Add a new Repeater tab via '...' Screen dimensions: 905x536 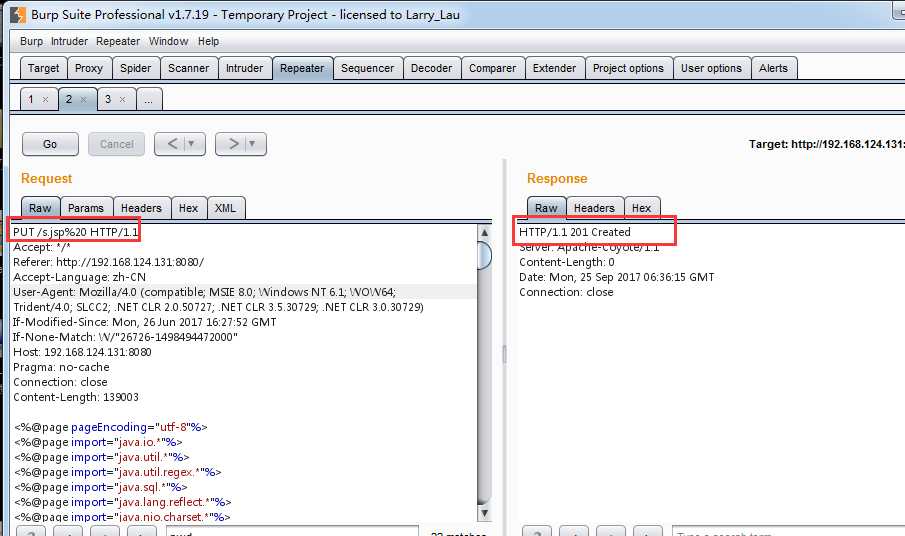tap(149, 99)
